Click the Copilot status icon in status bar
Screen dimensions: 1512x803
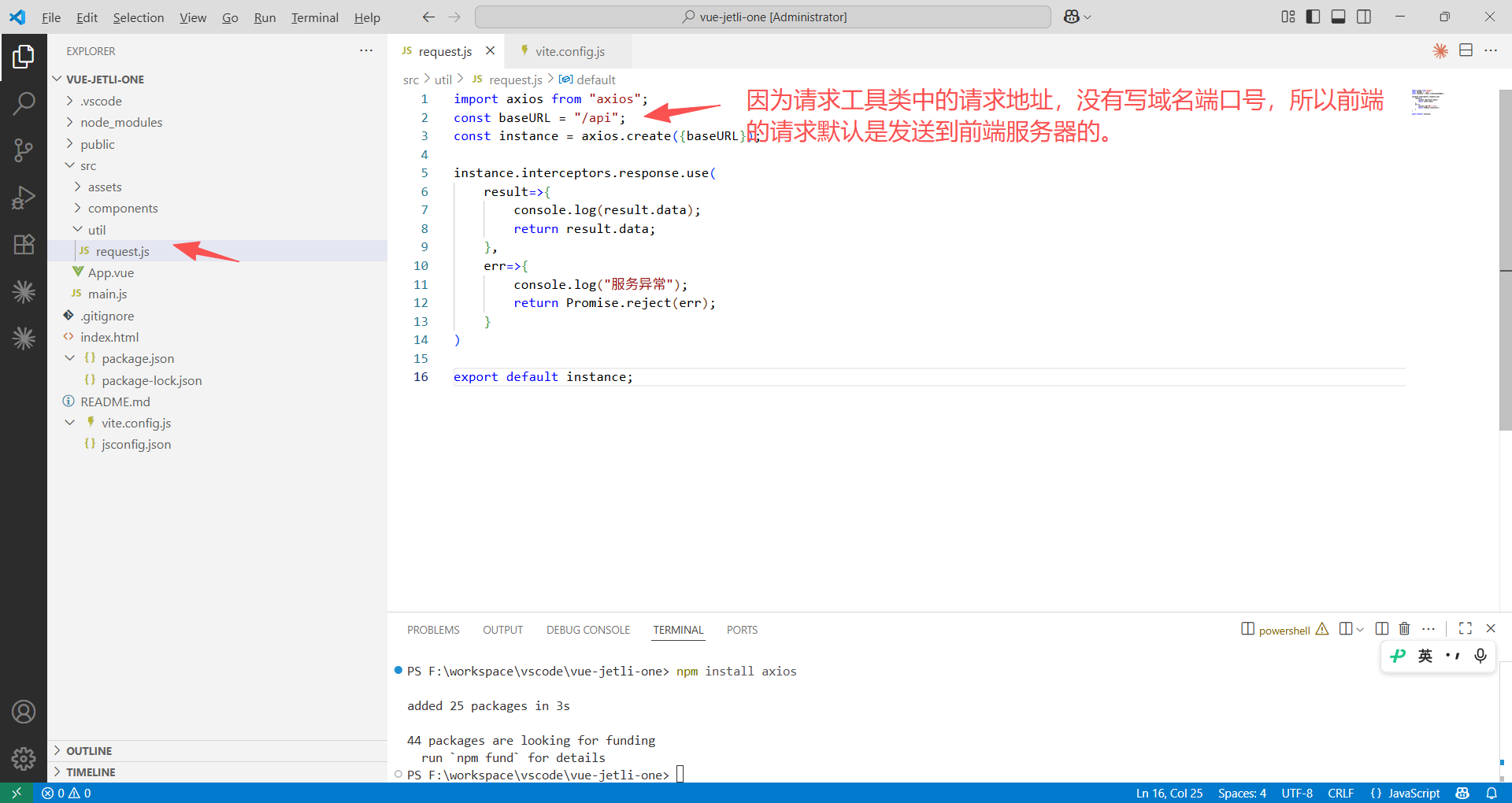[x=1462, y=793]
